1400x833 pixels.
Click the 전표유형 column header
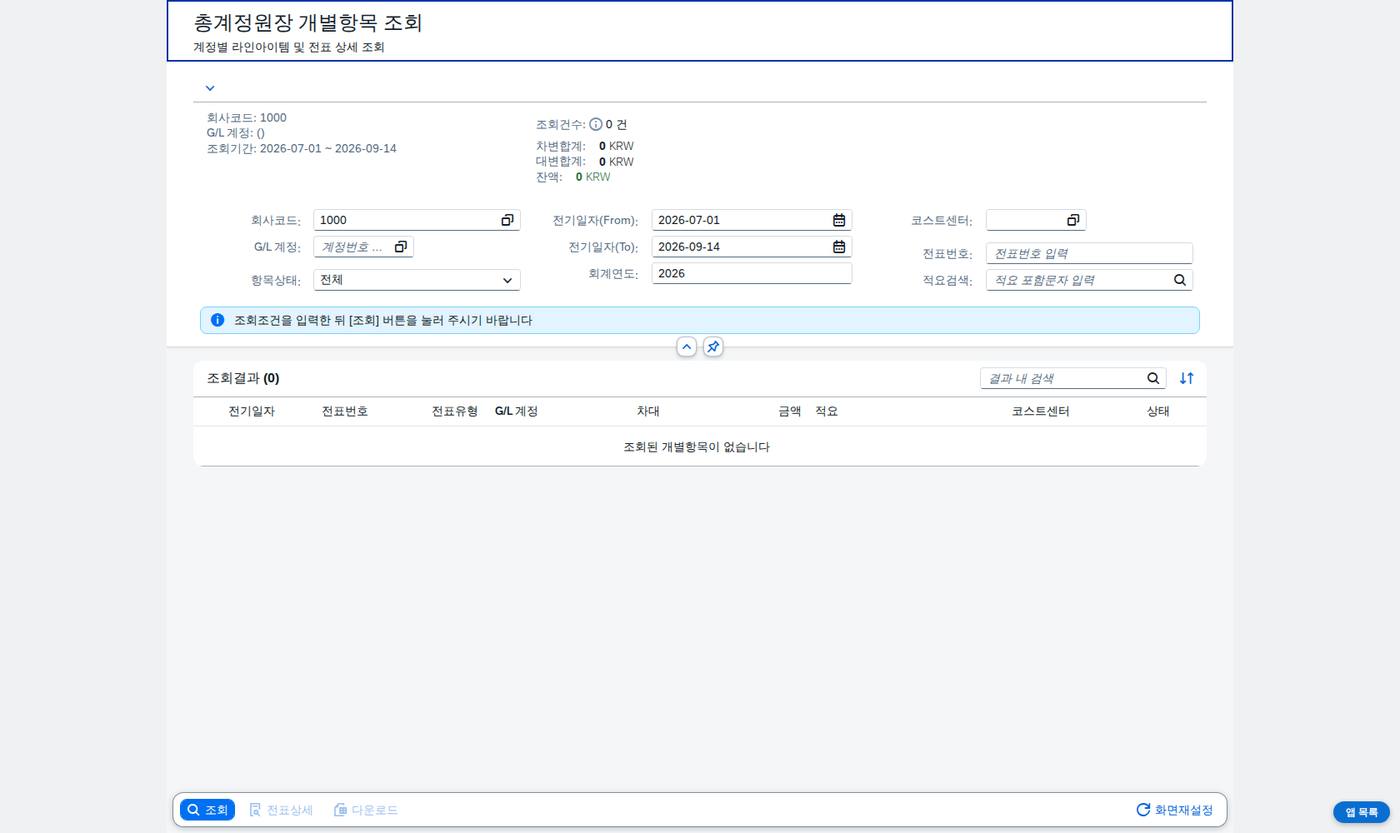(x=455, y=411)
